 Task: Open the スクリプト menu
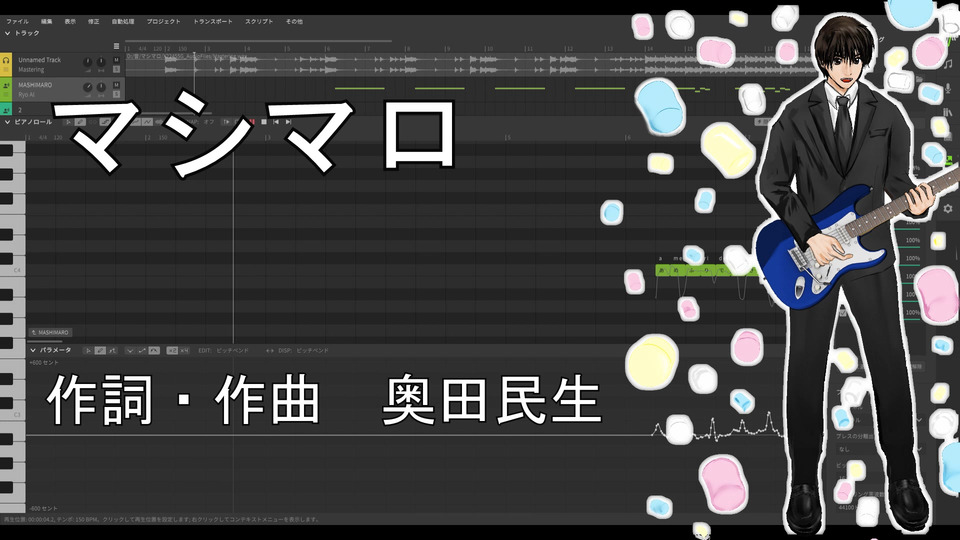point(259,21)
